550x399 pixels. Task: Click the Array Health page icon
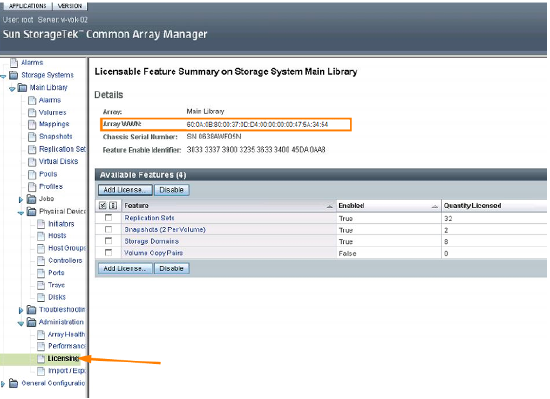(x=41, y=334)
